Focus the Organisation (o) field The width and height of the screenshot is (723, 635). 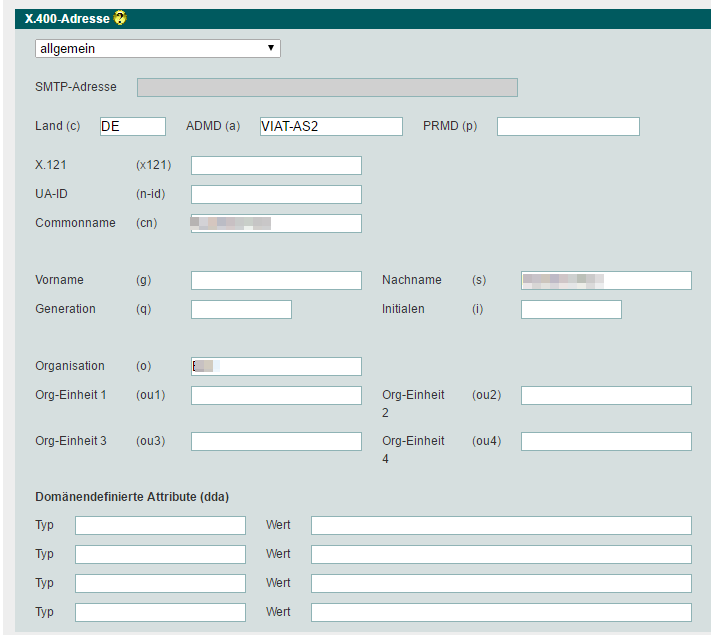(x=276, y=366)
